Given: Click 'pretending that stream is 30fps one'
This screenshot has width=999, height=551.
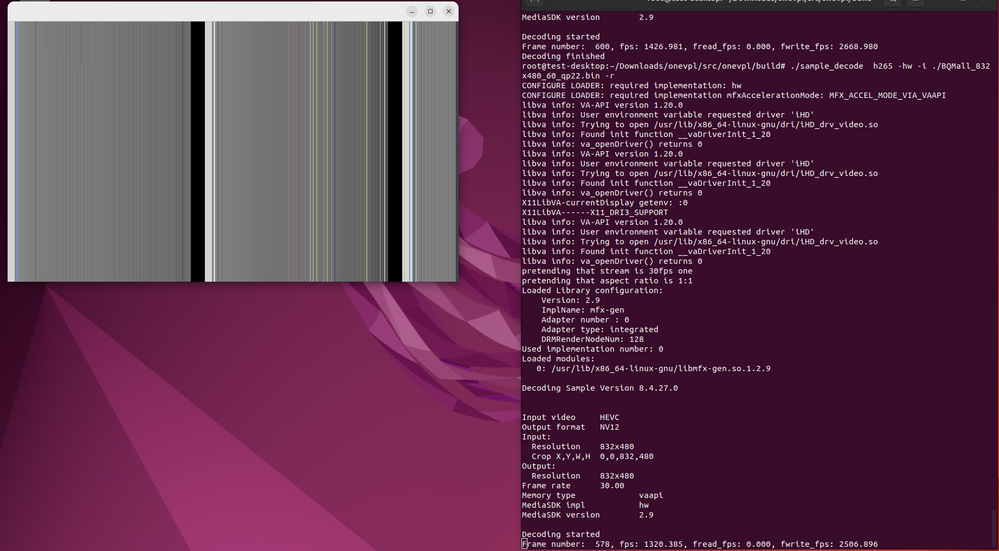Looking at the screenshot, I should [x=607, y=271].
